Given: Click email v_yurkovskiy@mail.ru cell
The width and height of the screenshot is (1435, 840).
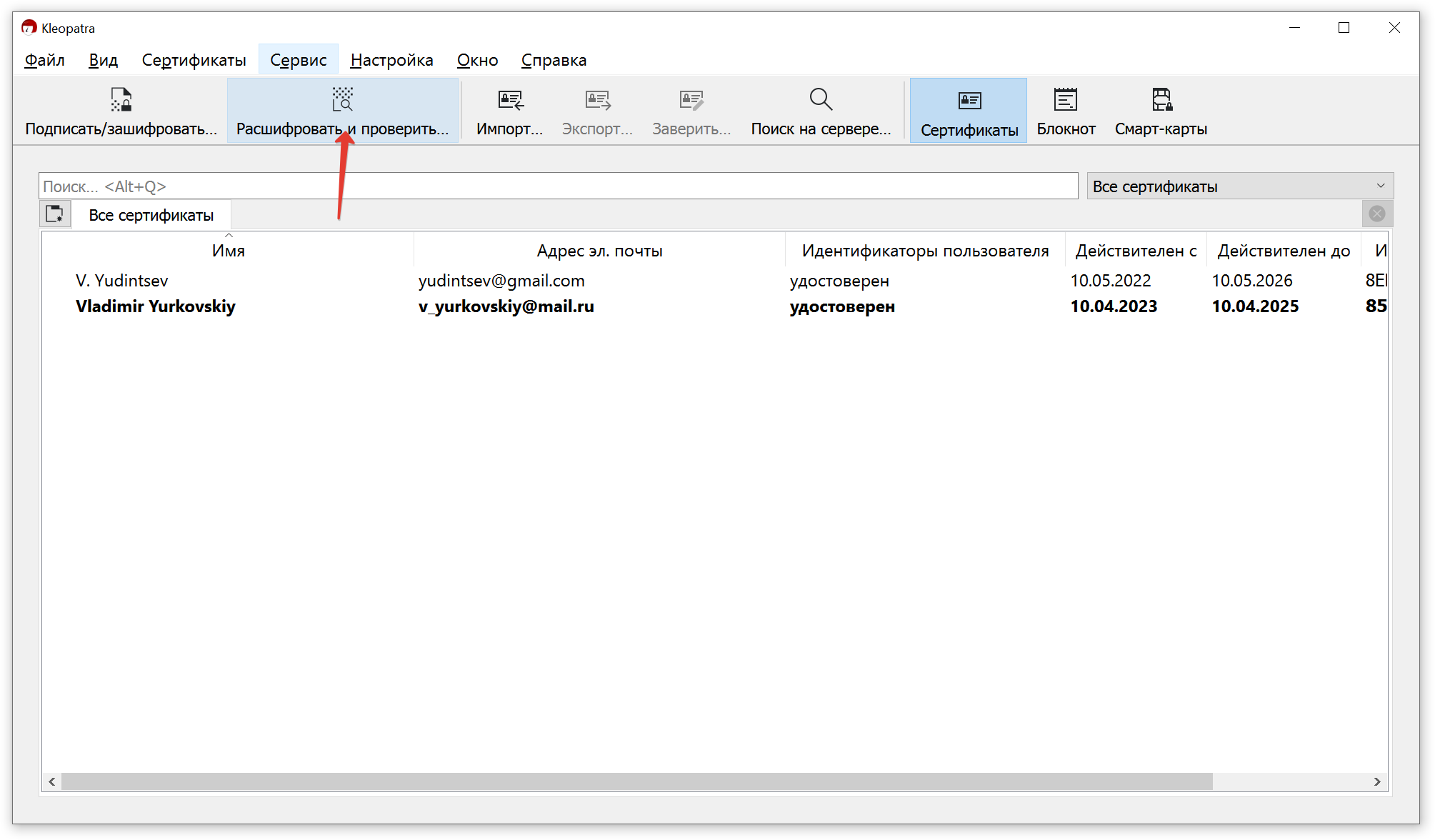Looking at the screenshot, I should pos(506,306).
